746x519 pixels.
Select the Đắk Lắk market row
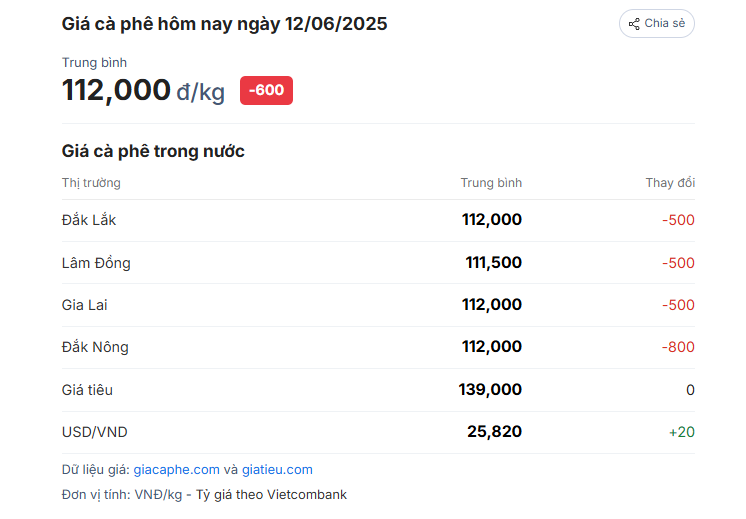click(x=378, y=220)
